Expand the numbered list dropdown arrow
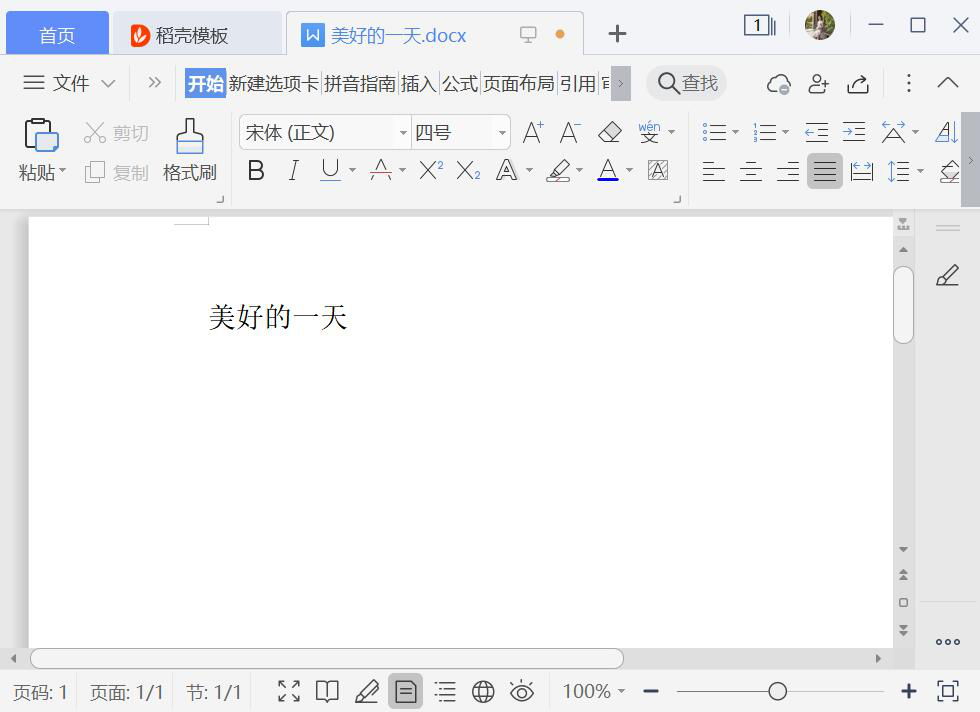980x712 pixels. (x=786, y=133)
